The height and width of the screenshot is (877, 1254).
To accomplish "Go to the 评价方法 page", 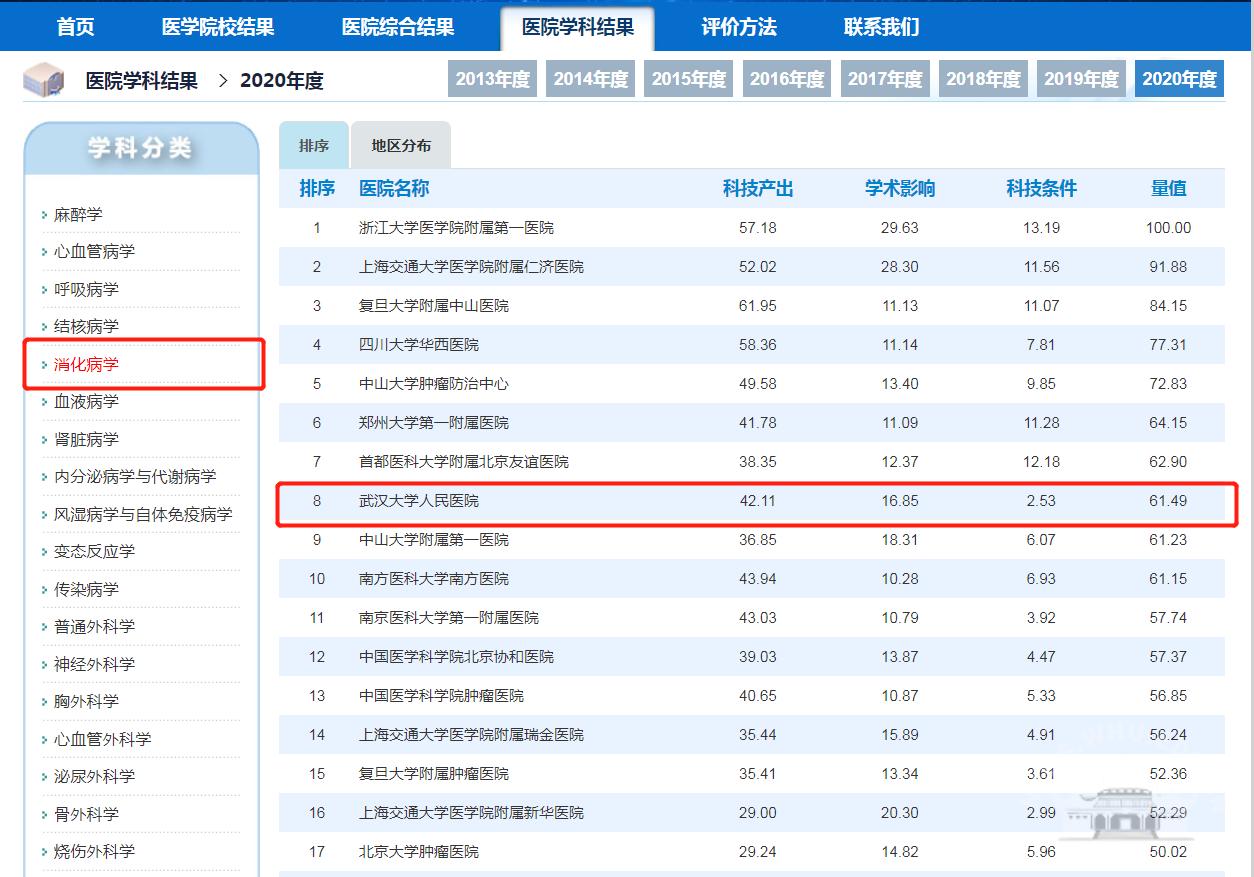I will [739, 27].
